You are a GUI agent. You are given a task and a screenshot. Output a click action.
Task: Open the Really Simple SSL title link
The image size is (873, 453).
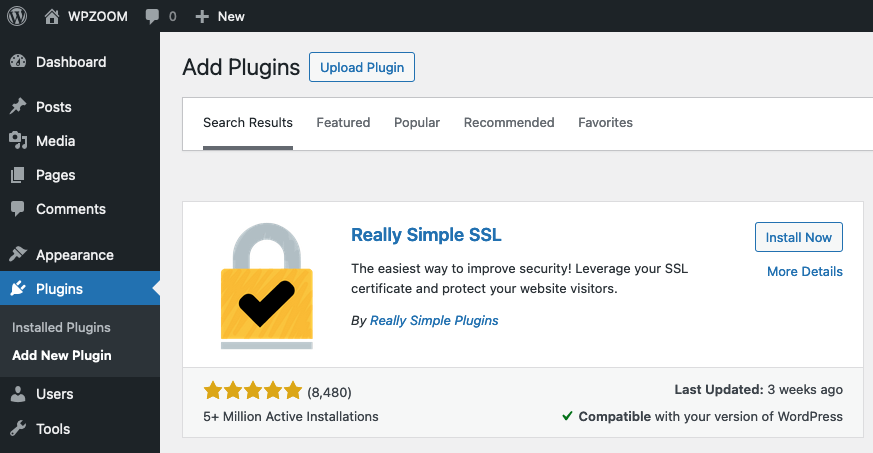pos(426,235)
